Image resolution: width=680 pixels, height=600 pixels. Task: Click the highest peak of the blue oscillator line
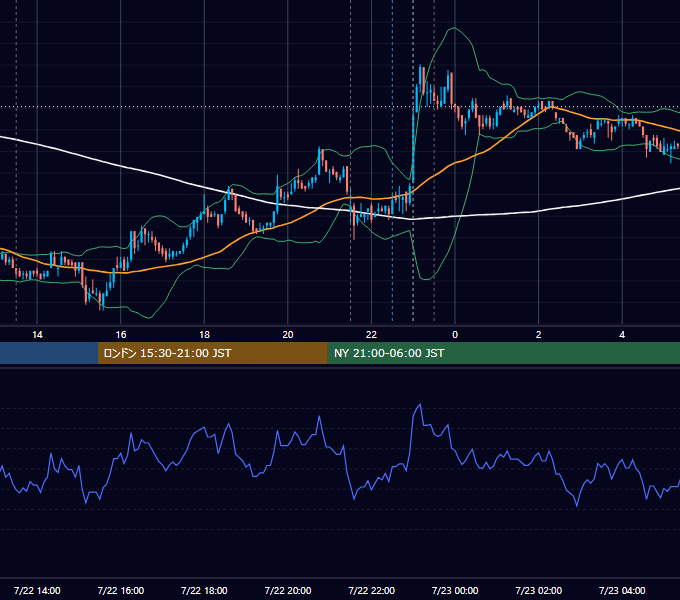(420, 404)
